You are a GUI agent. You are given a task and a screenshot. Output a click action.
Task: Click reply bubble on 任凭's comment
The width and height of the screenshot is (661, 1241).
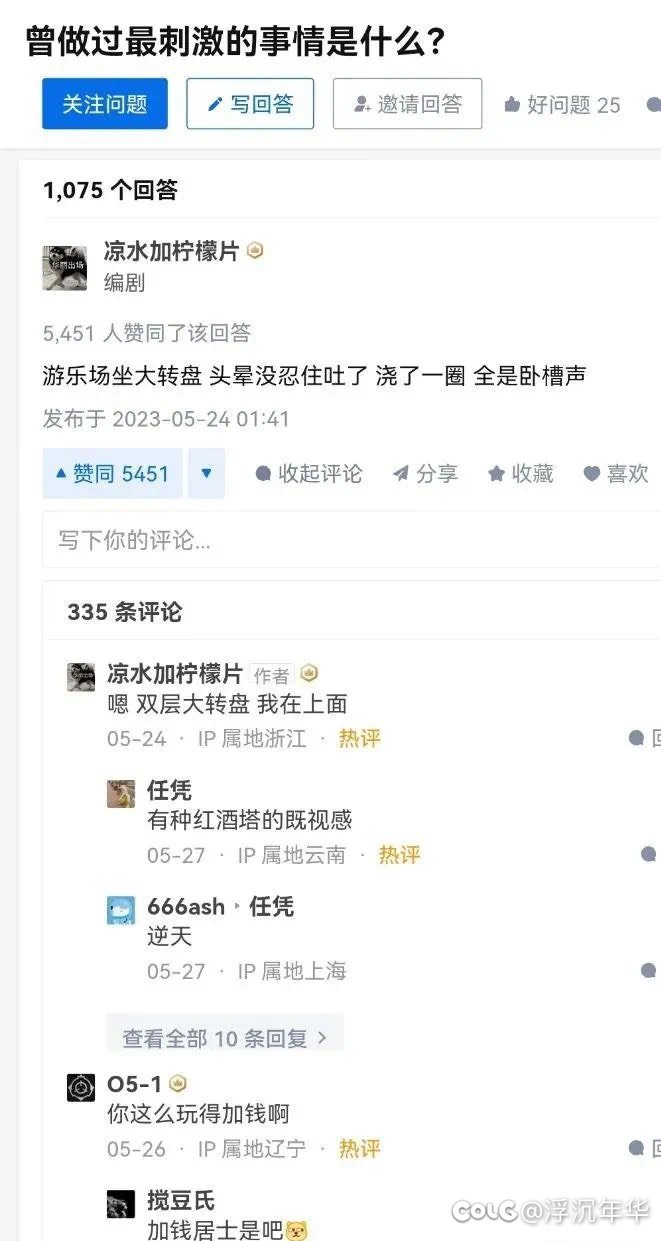click(x=649, y=855)
